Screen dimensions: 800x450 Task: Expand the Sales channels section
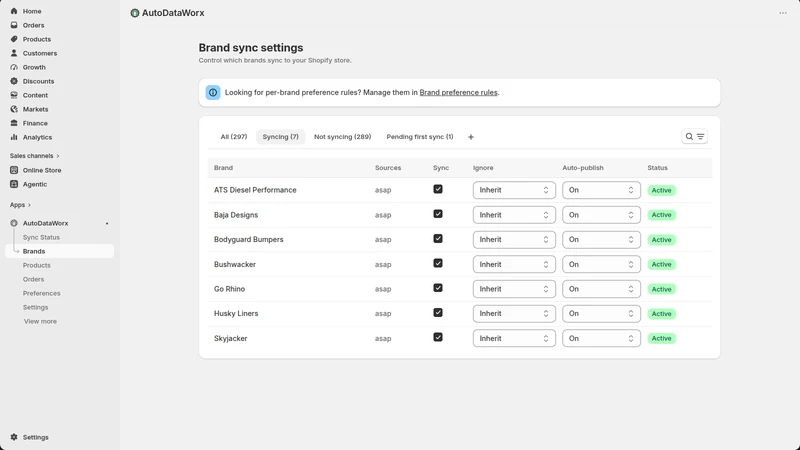(34, 156)
